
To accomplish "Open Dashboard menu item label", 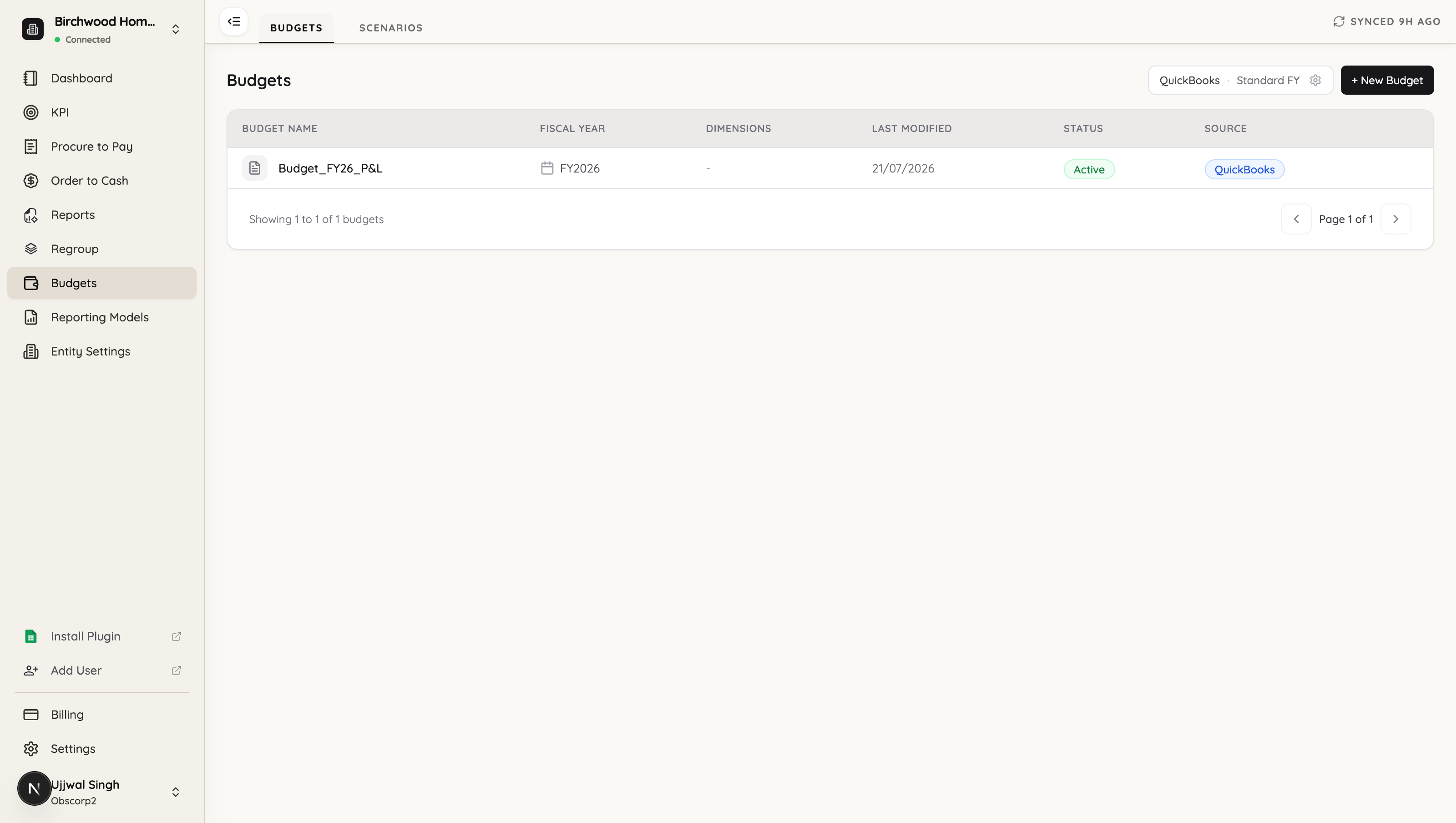I will (81, 78).
